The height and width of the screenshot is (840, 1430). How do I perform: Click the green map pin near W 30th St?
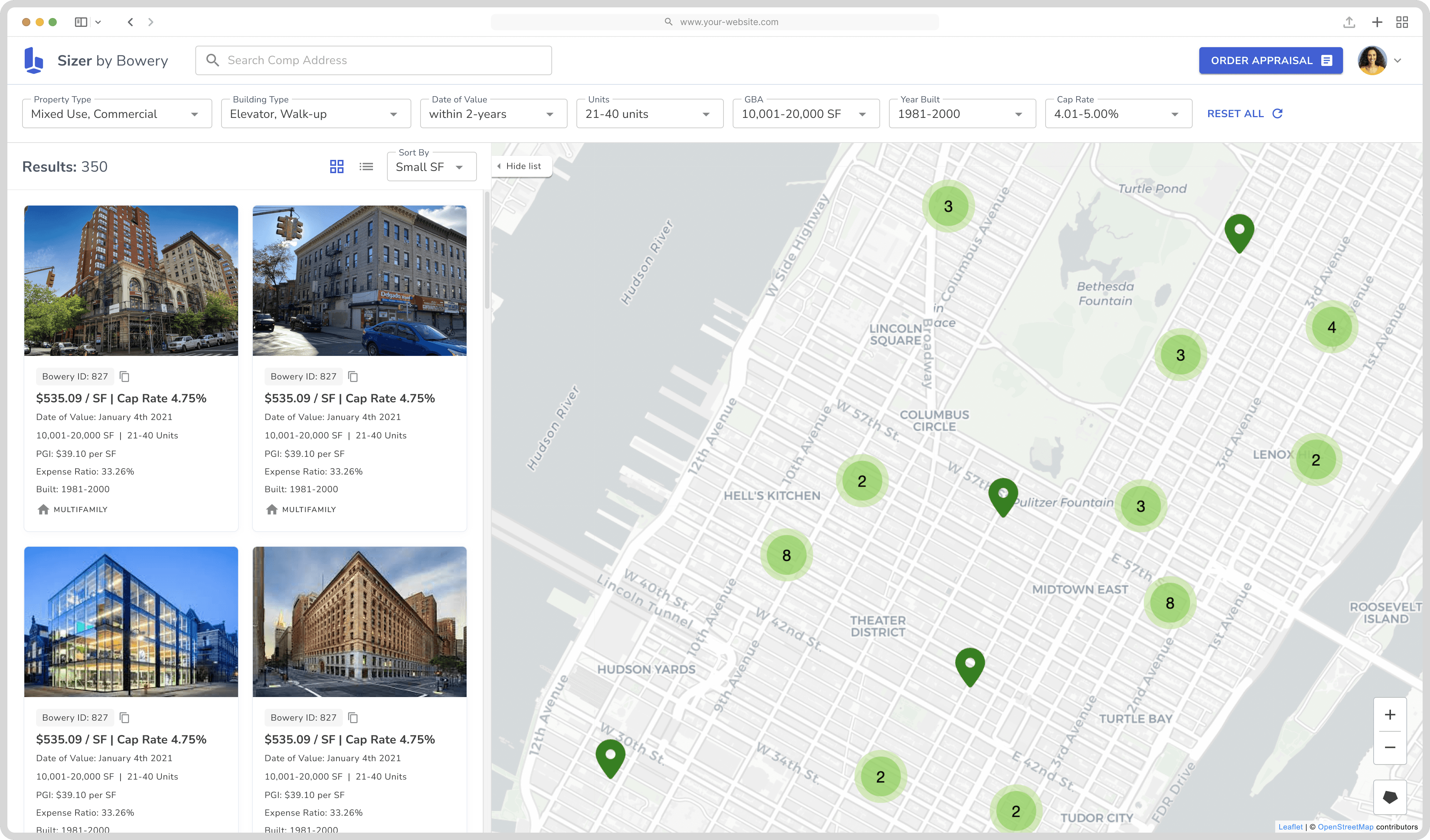[x=610, y=759]
